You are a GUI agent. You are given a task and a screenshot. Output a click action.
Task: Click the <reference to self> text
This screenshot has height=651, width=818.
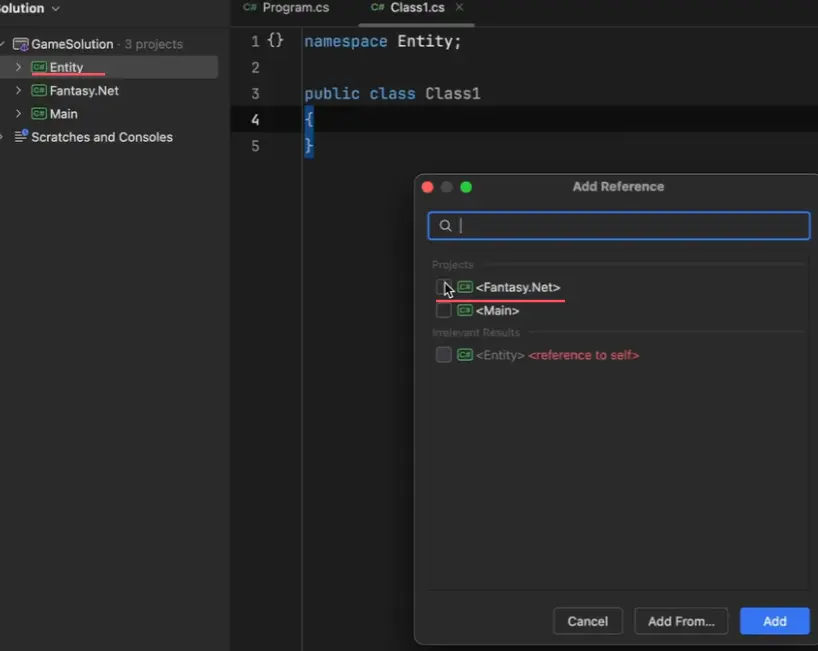point(583,355)
